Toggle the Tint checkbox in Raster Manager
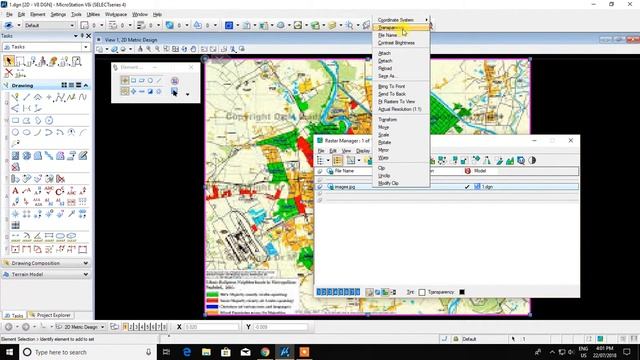Image resolution: width=640 pixels, height=360 pixels. click(422, 292)
